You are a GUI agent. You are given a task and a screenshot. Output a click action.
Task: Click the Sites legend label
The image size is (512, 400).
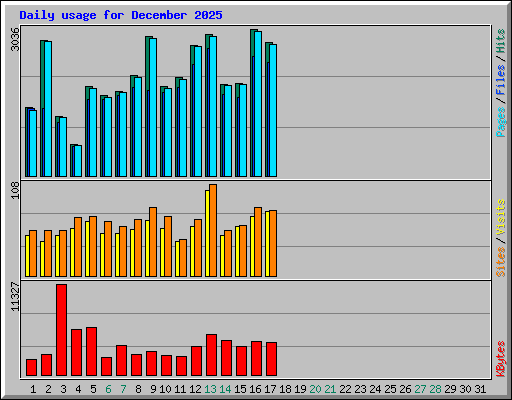(x=501, y=262)
